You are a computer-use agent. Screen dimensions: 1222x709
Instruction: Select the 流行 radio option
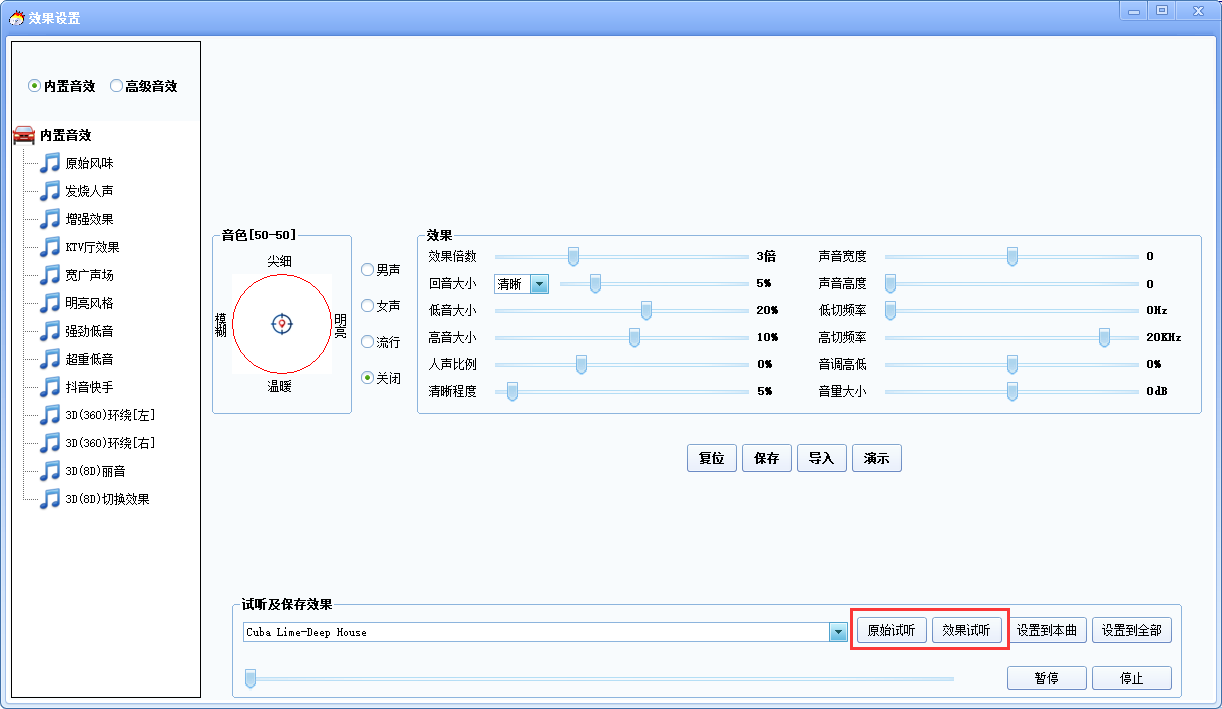pos(368,342)
